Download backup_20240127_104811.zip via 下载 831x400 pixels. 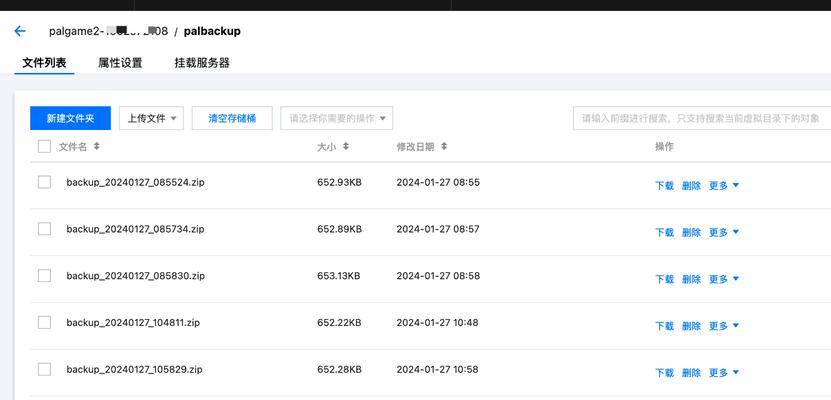665,326
